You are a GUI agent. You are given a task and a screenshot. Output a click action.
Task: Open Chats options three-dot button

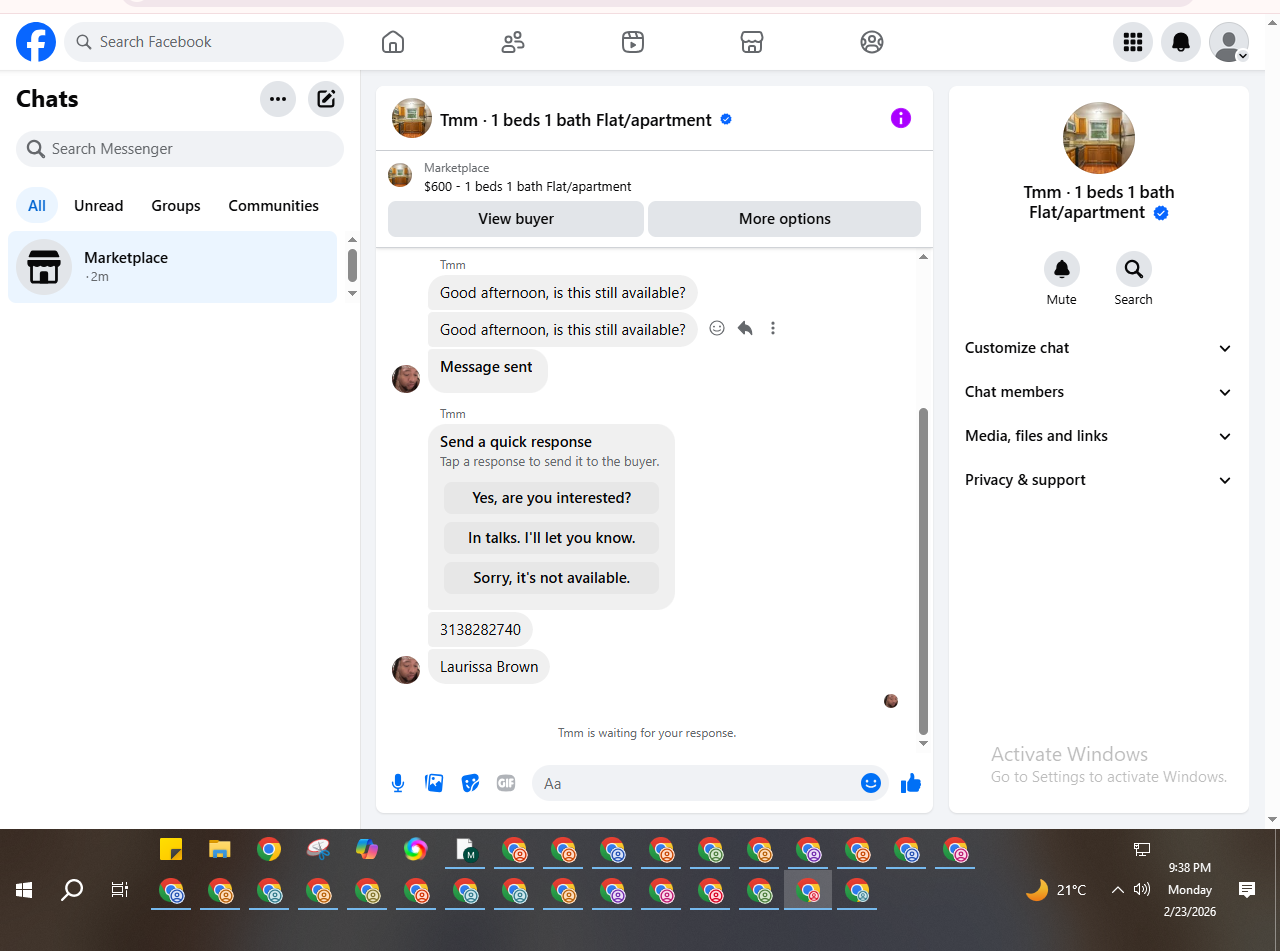[278, 99]
